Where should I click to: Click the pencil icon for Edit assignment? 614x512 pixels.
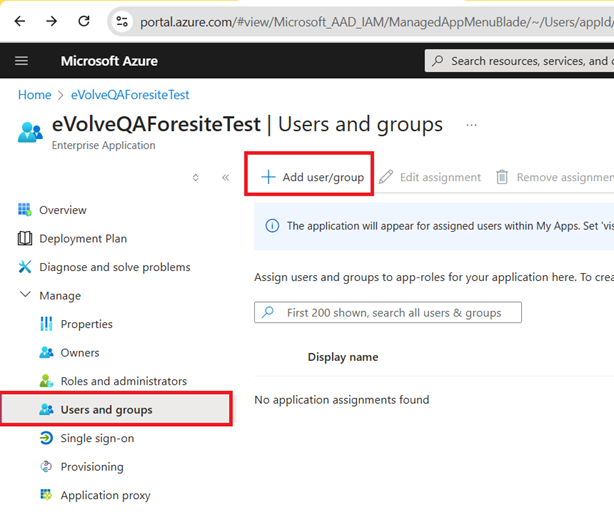[386, 177]
